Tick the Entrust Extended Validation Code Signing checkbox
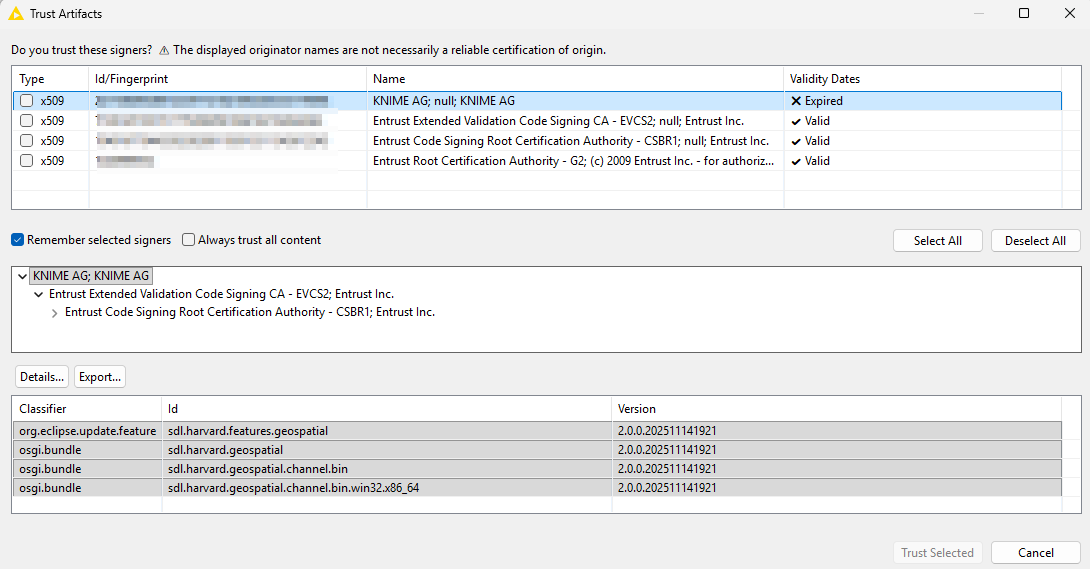The height and width of the screenshot is (569, 1090). [x=26, y=121]
